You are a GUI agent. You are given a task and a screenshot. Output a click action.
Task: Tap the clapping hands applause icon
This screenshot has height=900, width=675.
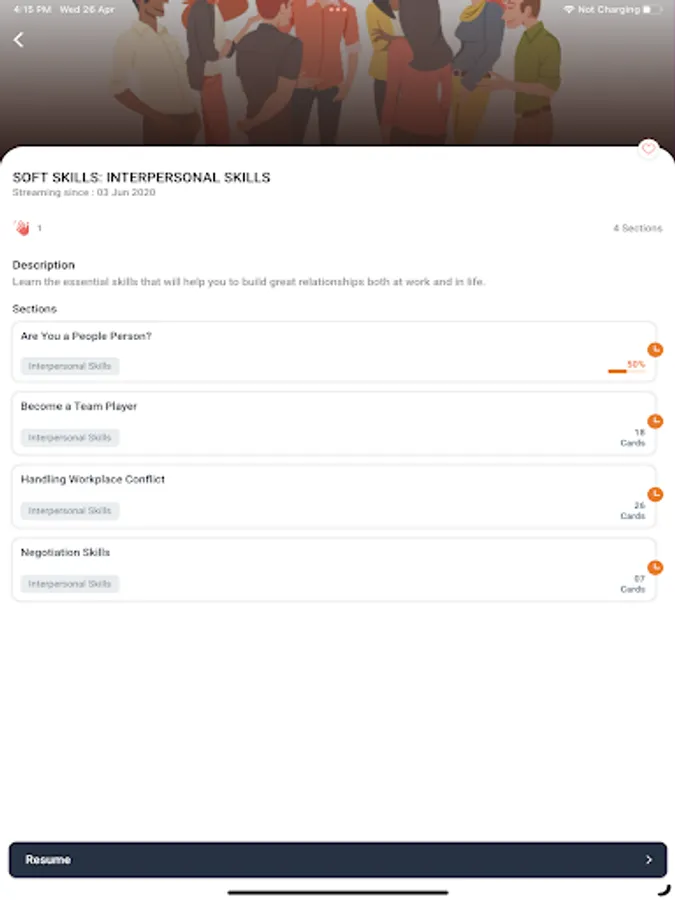22,228
